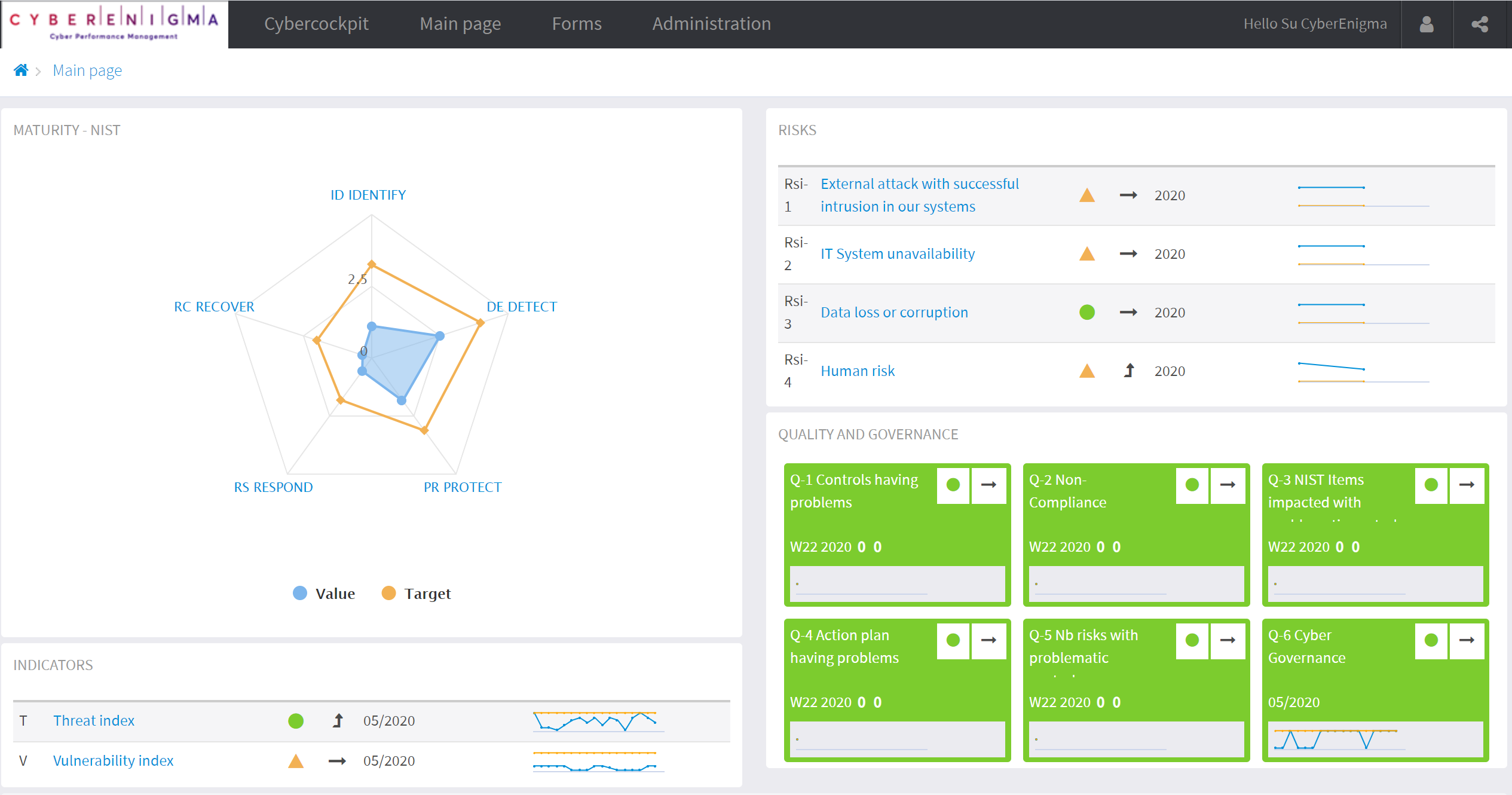The height and width of the screenshot is (795, 1512).
Task: Click the home icon in breadcrumb
Action: pyautogui.click(x=21, y=71)
